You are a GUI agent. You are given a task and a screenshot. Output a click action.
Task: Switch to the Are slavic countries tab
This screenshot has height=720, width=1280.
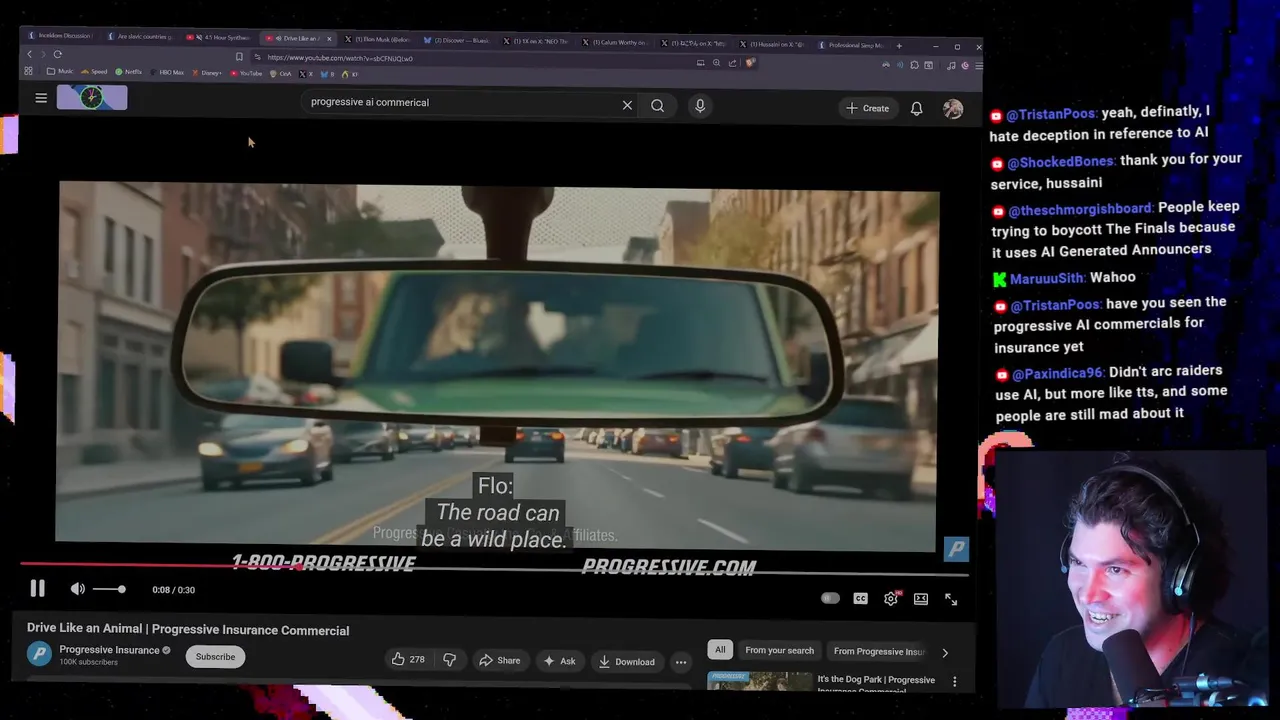point(139,37)
